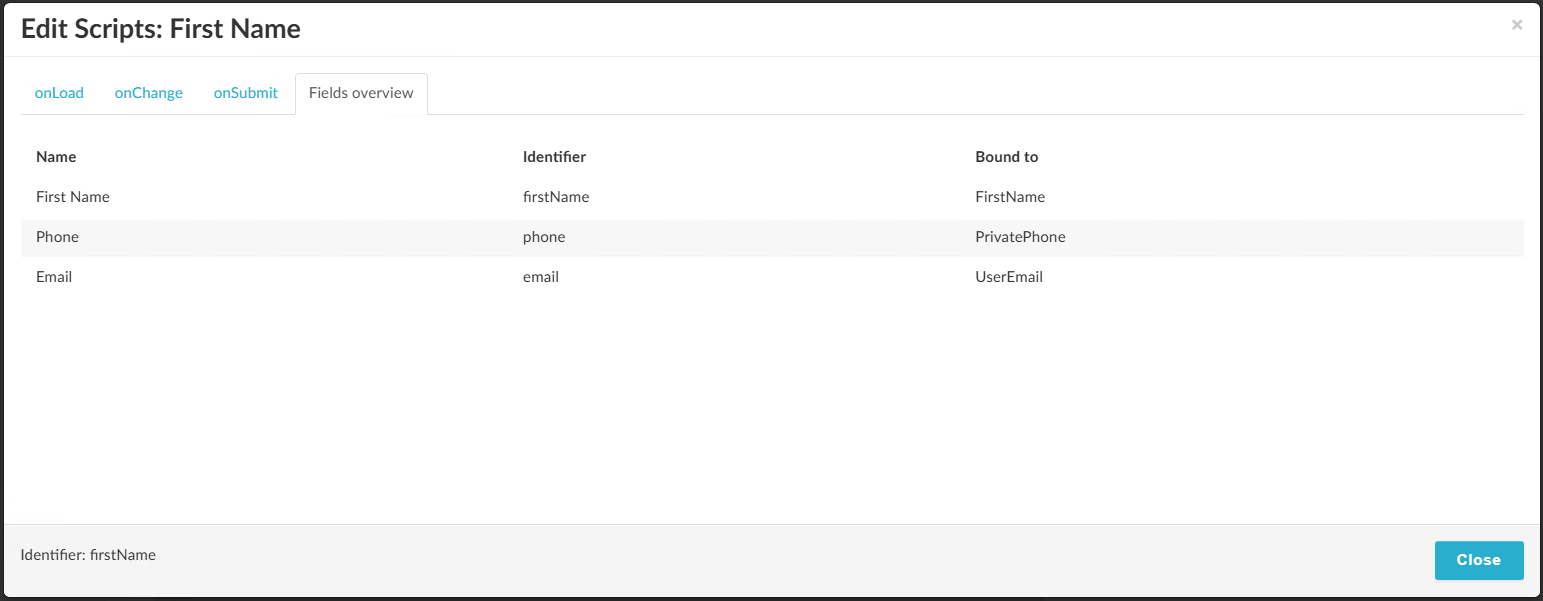1543x601 pixels.
Task: Select the Fields overview tab
Action: click(x=361, y=93)
